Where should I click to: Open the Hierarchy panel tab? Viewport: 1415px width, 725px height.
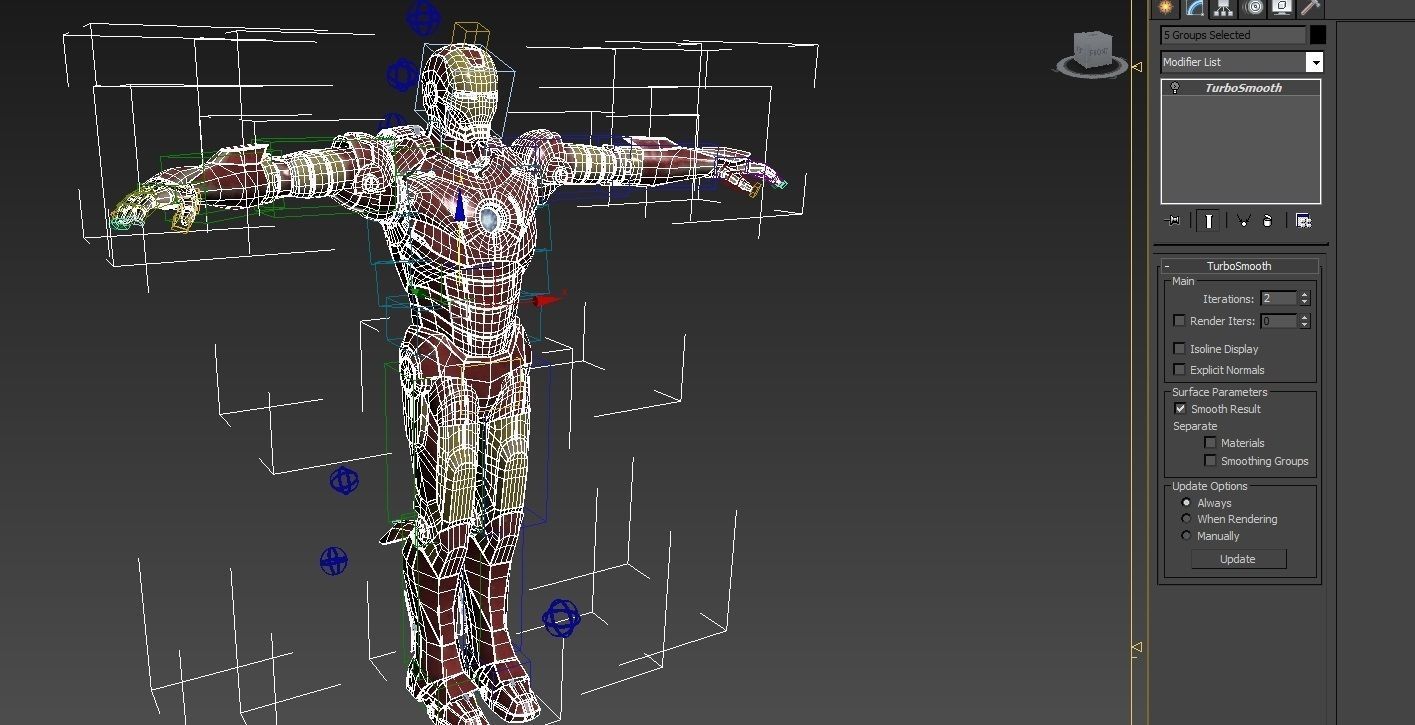click(1223, 8)
